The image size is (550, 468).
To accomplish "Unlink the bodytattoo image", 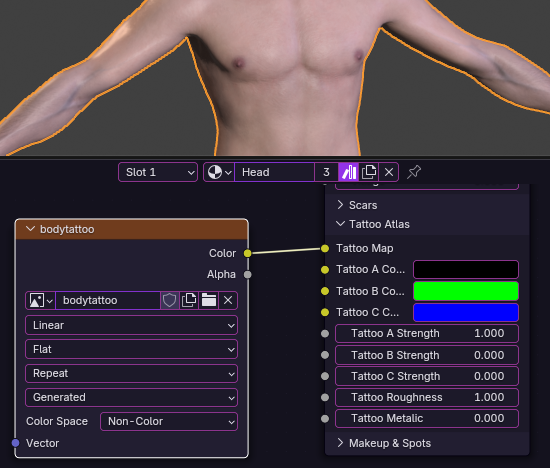I will click(x=228, y=301).
